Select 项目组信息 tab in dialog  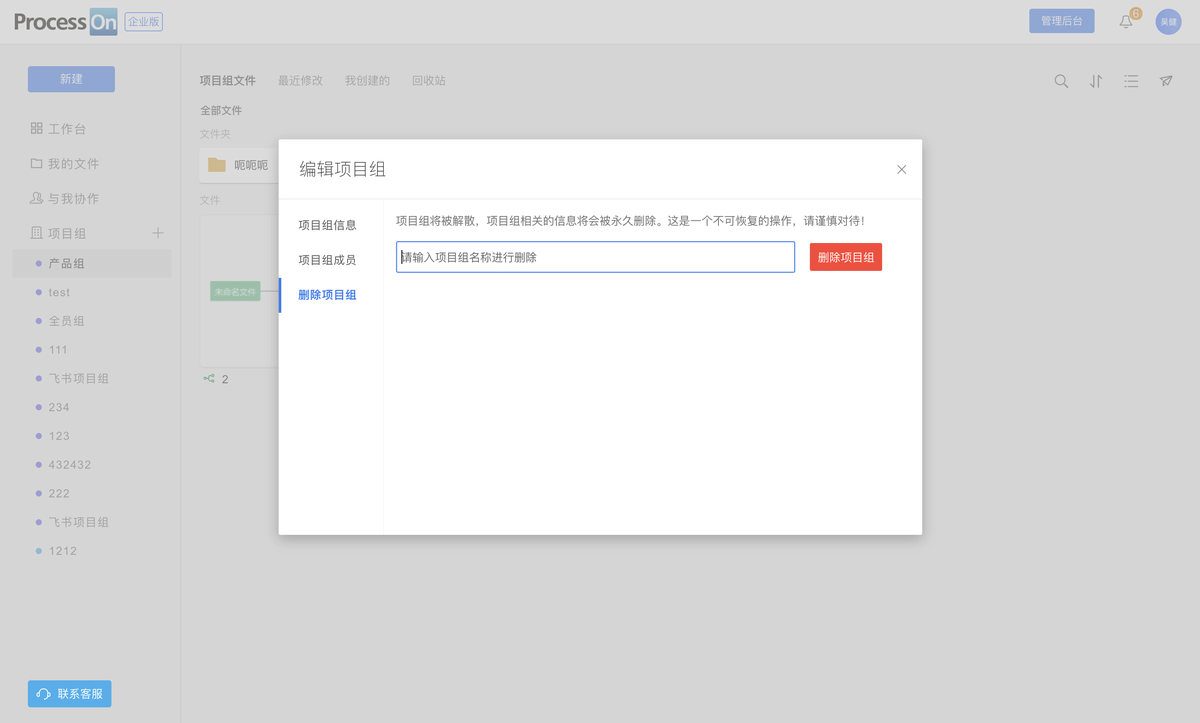coord(327,225)
